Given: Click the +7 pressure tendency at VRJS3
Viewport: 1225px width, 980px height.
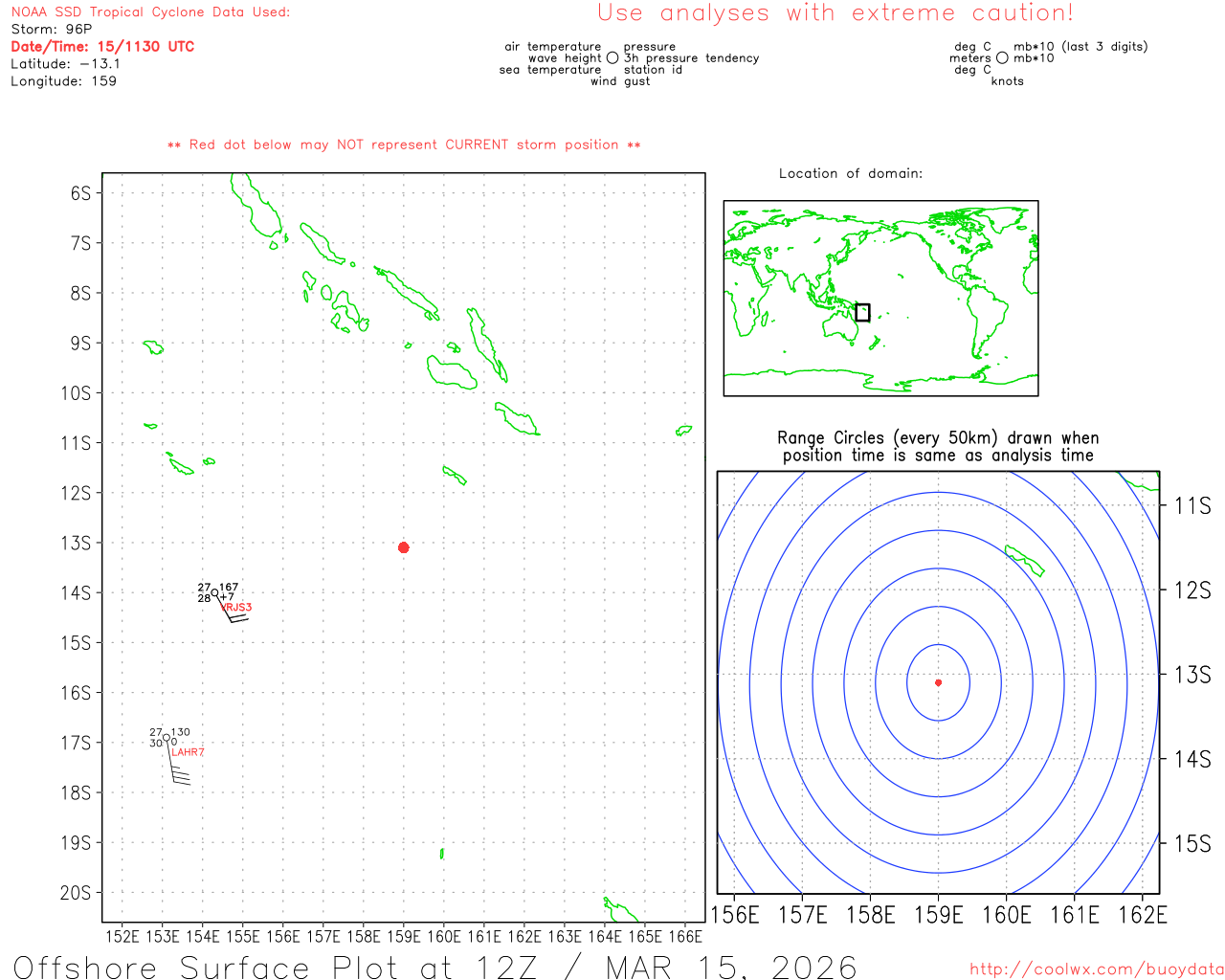Looking at the screenshot, I should click(x=227, y=597).
